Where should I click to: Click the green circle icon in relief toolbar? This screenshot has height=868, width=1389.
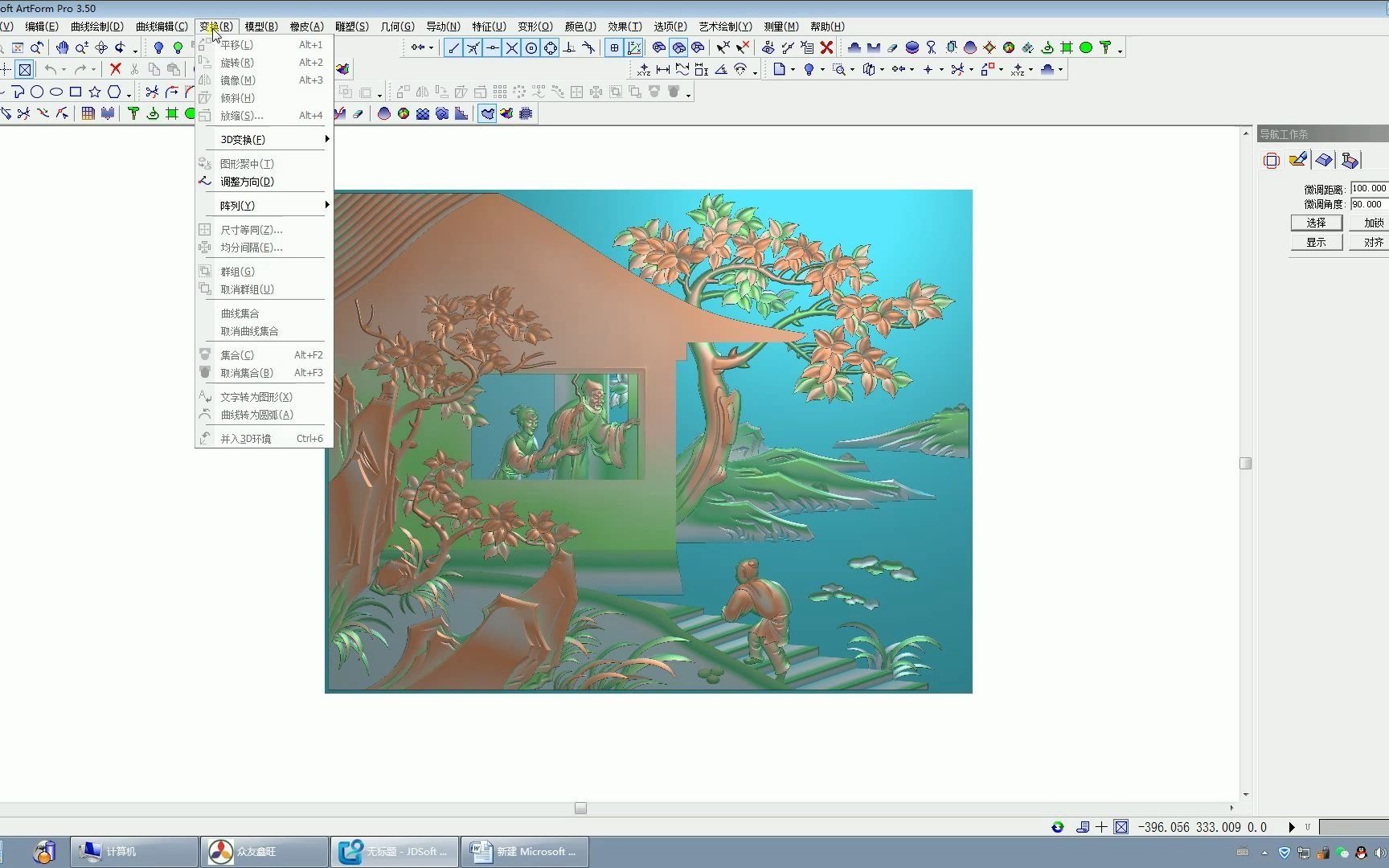pyautogui.click(x=1086, y=47)
